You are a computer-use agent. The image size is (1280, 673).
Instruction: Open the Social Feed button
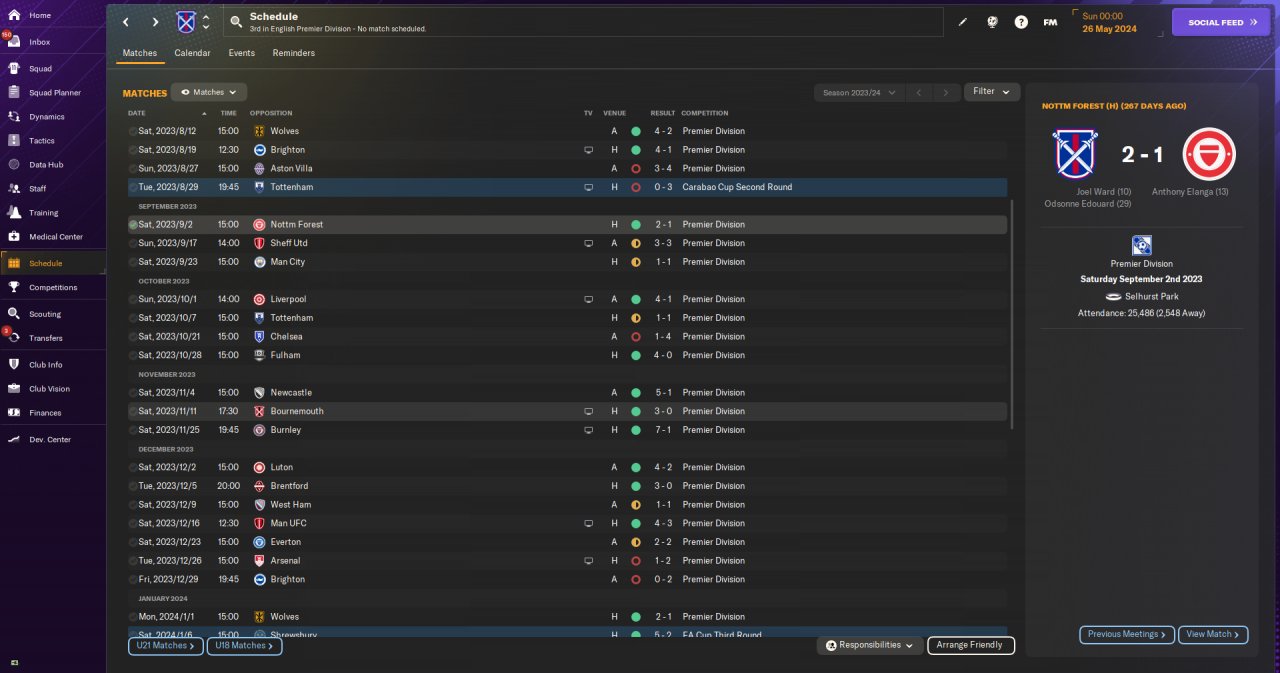[x=1221, y=22]
